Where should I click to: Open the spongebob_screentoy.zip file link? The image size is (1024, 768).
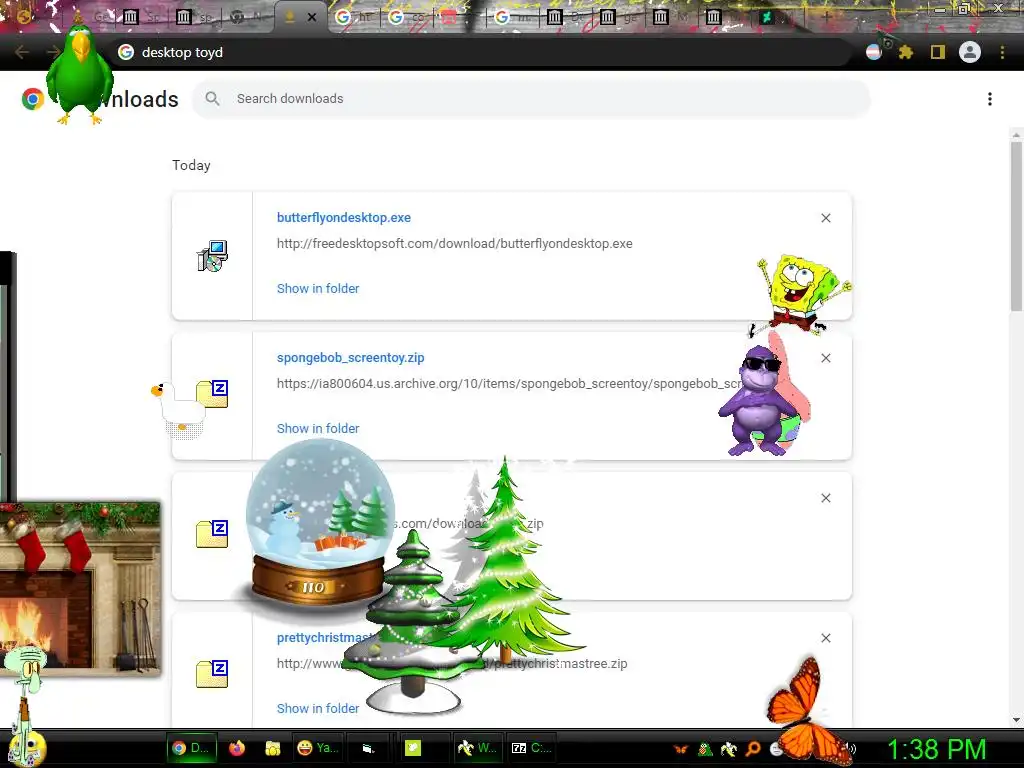tap(351, 358)
